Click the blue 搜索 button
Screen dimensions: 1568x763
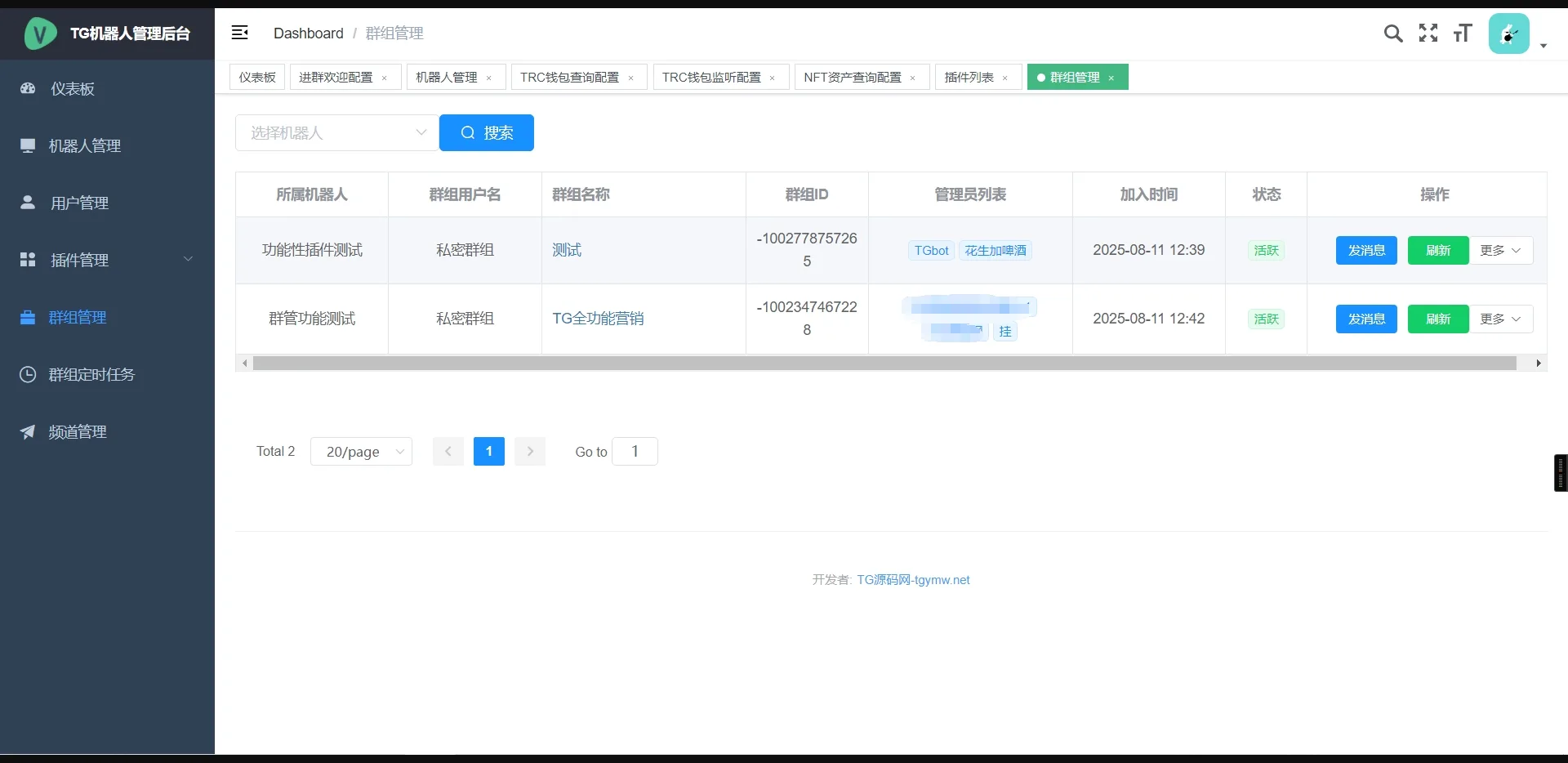click(x=487, y=133)
